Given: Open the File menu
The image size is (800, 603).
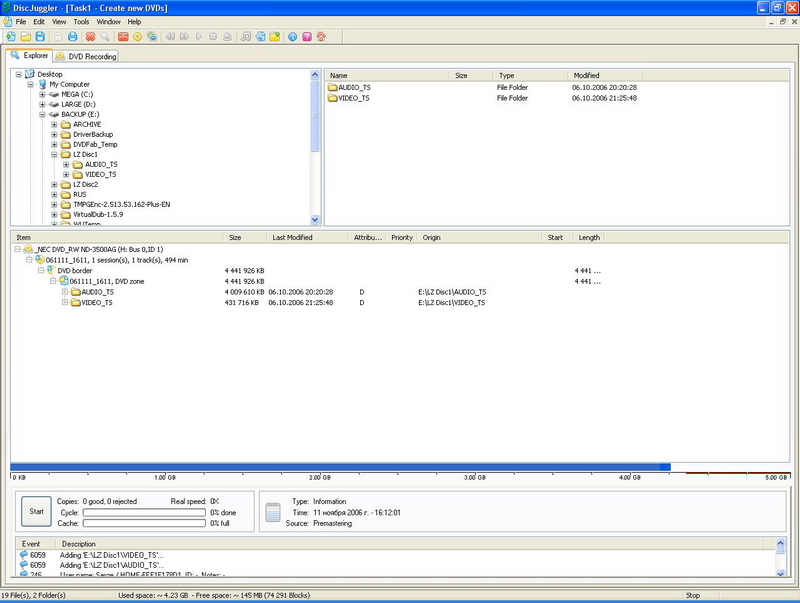Looking at the screenshot, I should pos(21,22).
